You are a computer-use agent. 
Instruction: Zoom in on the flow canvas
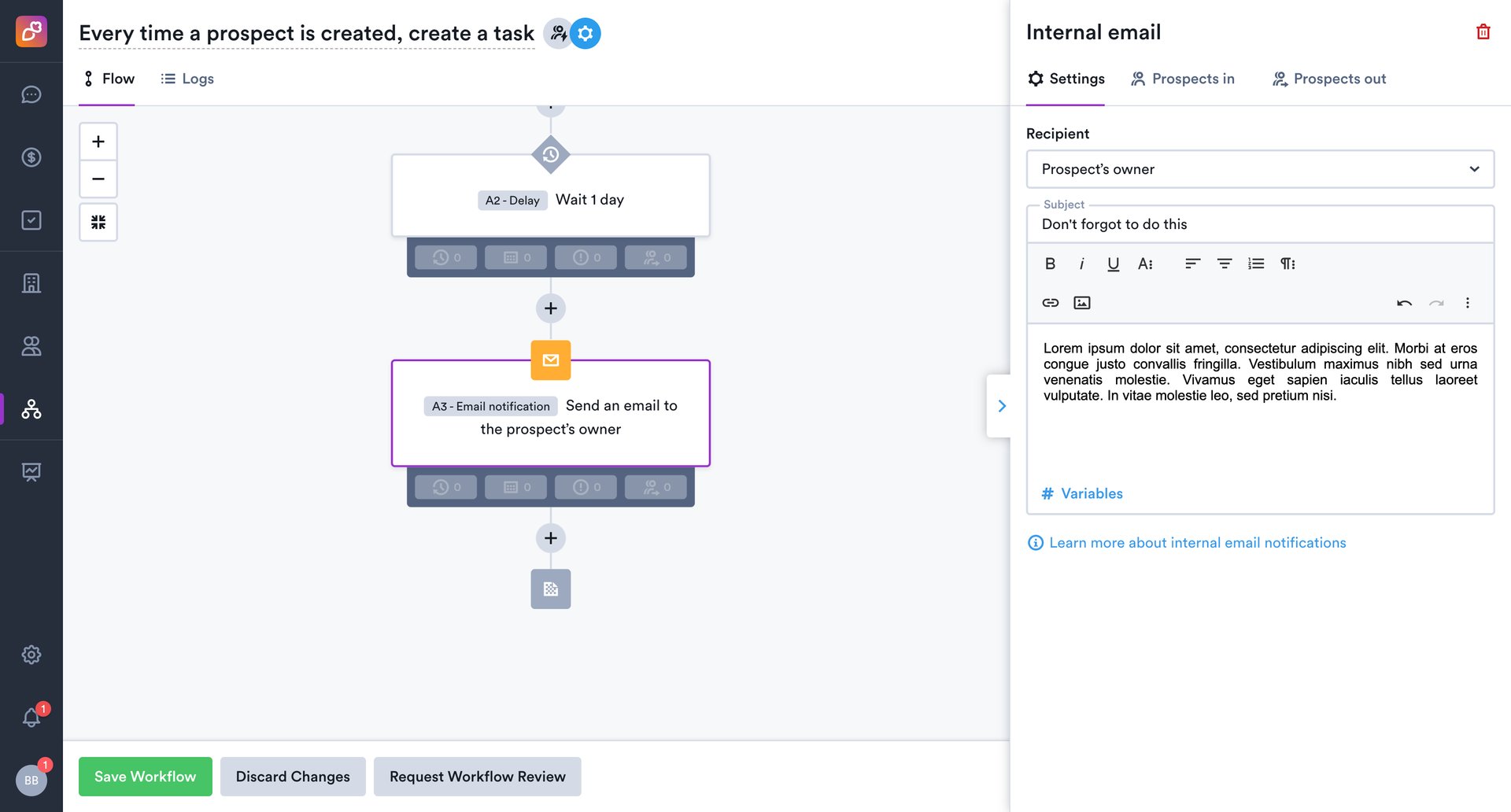[x=98, y=141]
